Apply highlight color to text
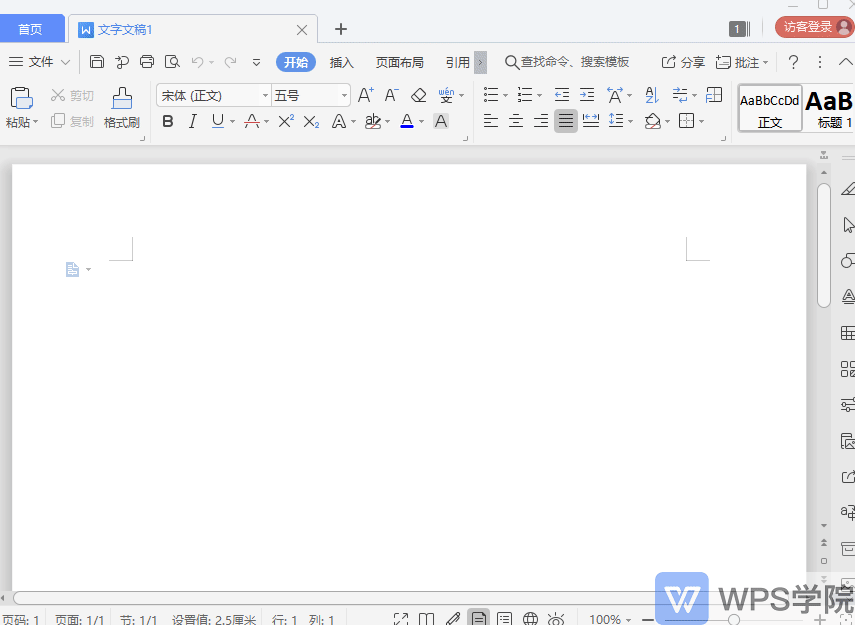The height and width of the screenshot is (625, 855). 372,120
